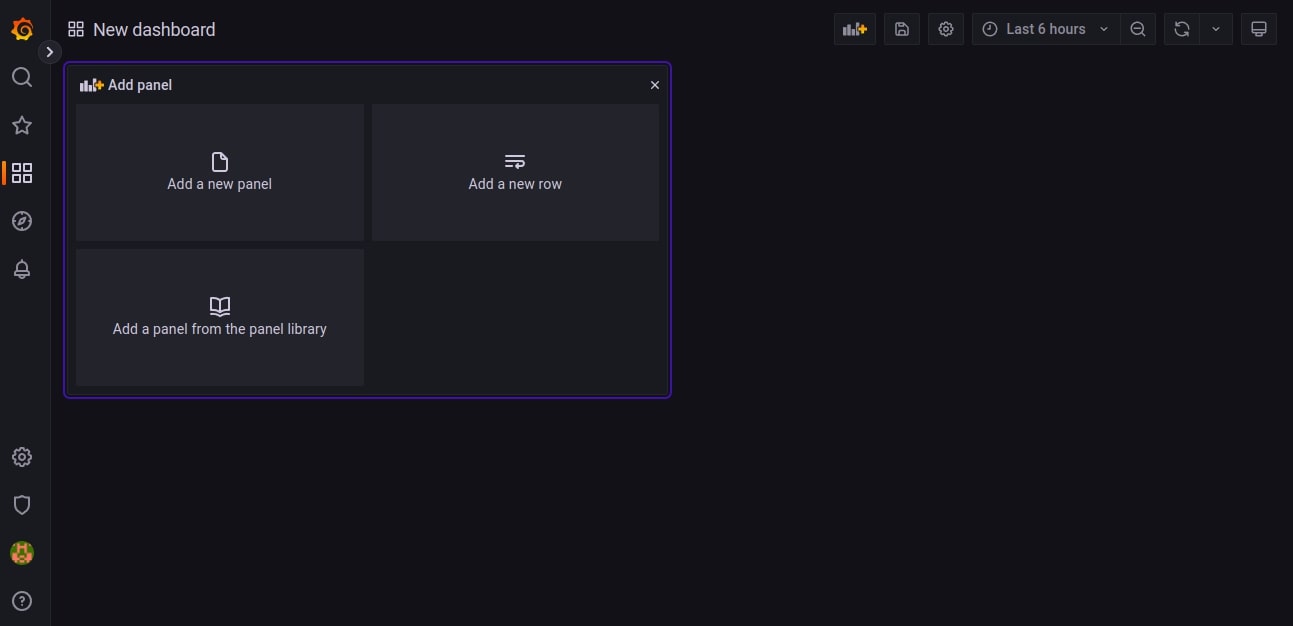The height and width of the screenshot is (626, 1293).
Task: Choose Add a panel from the panel library
Action: coord(220,317)
